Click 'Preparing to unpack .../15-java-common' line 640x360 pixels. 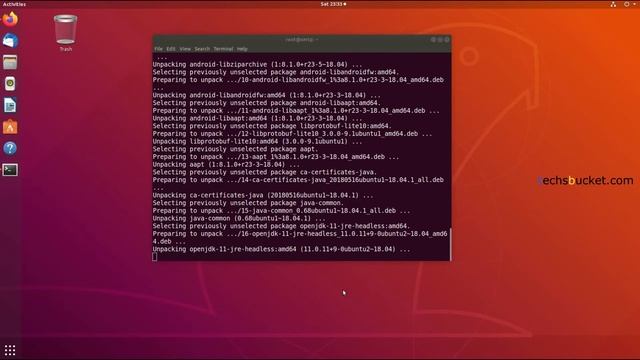coord(281,211)
